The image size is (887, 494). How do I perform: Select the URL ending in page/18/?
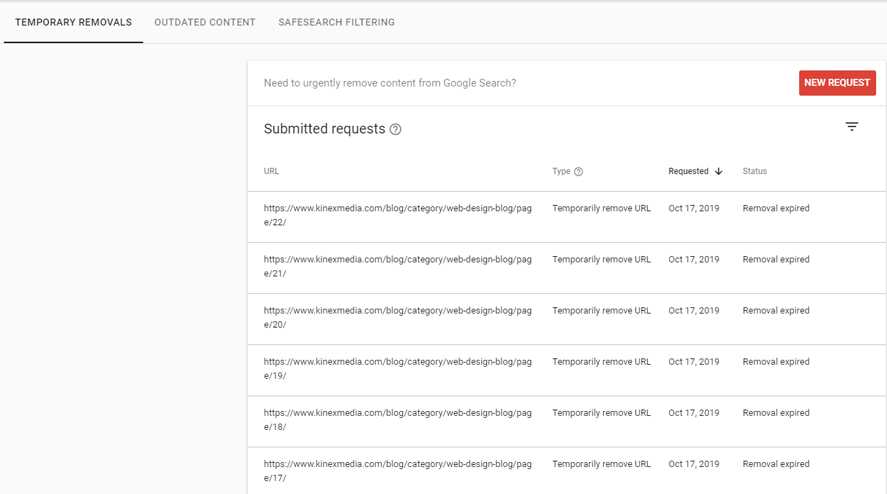[398, 419]
